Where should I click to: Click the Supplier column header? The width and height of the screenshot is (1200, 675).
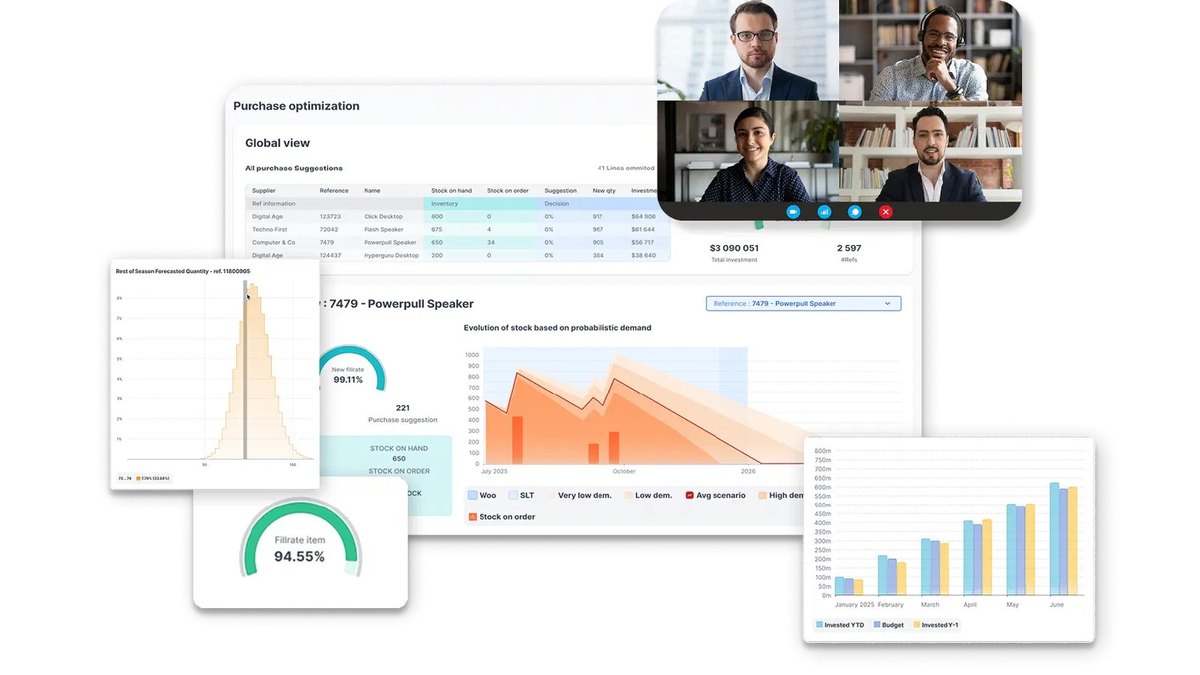click(264, 190)
